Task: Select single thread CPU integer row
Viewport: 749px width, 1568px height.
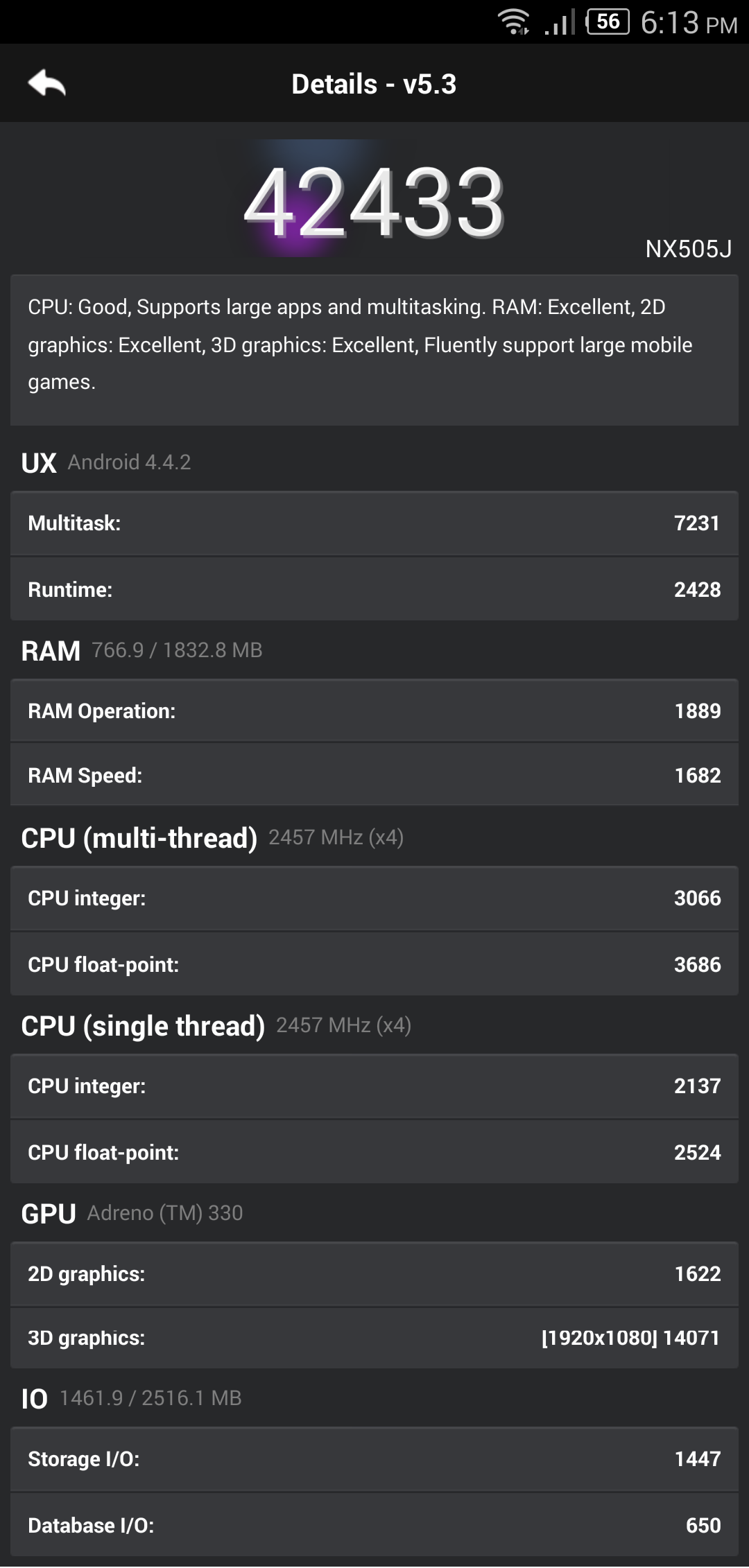Action: 374,1086
